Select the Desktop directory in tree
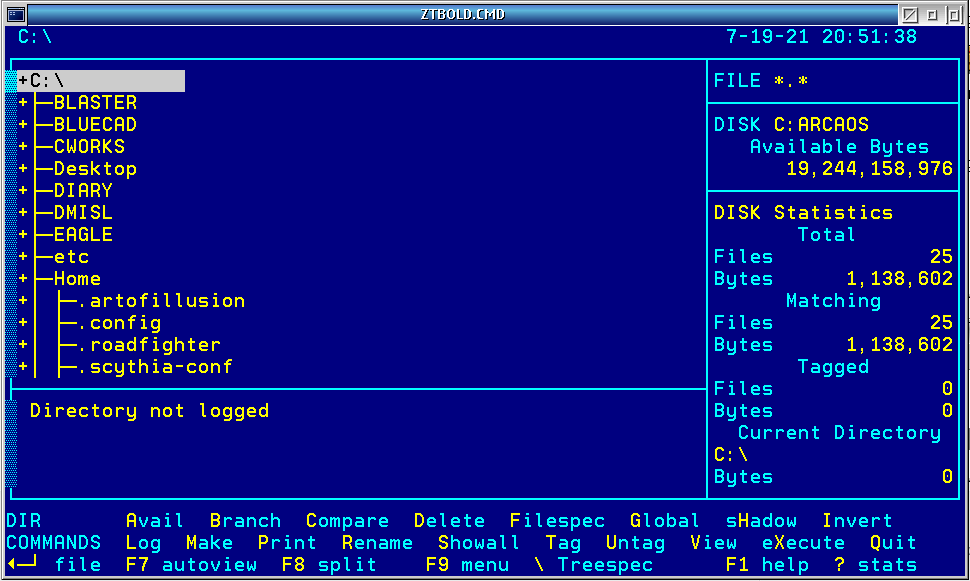 [x=95, y=169]
